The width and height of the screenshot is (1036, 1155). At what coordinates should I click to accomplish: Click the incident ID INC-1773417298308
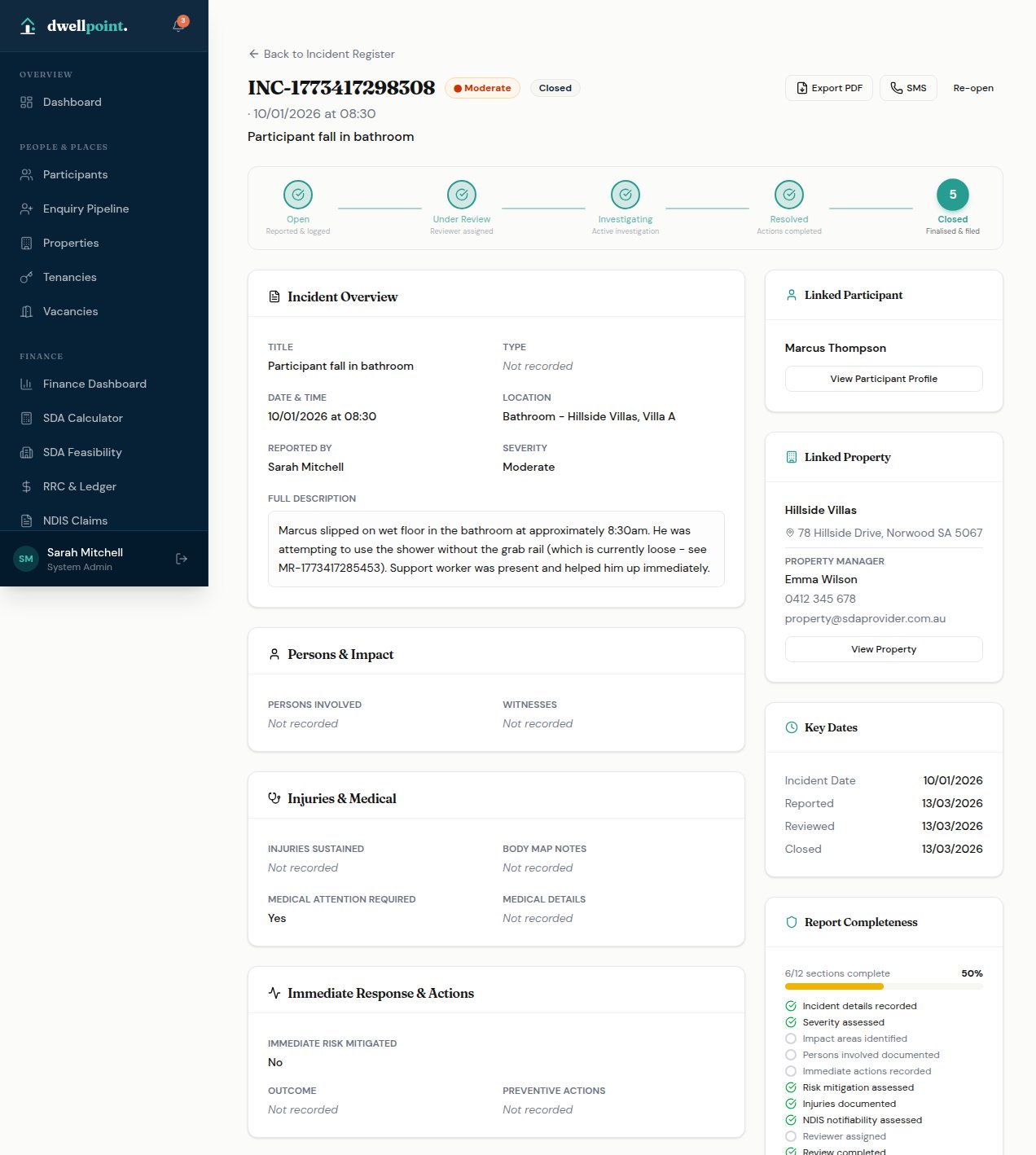click(341, 88)
